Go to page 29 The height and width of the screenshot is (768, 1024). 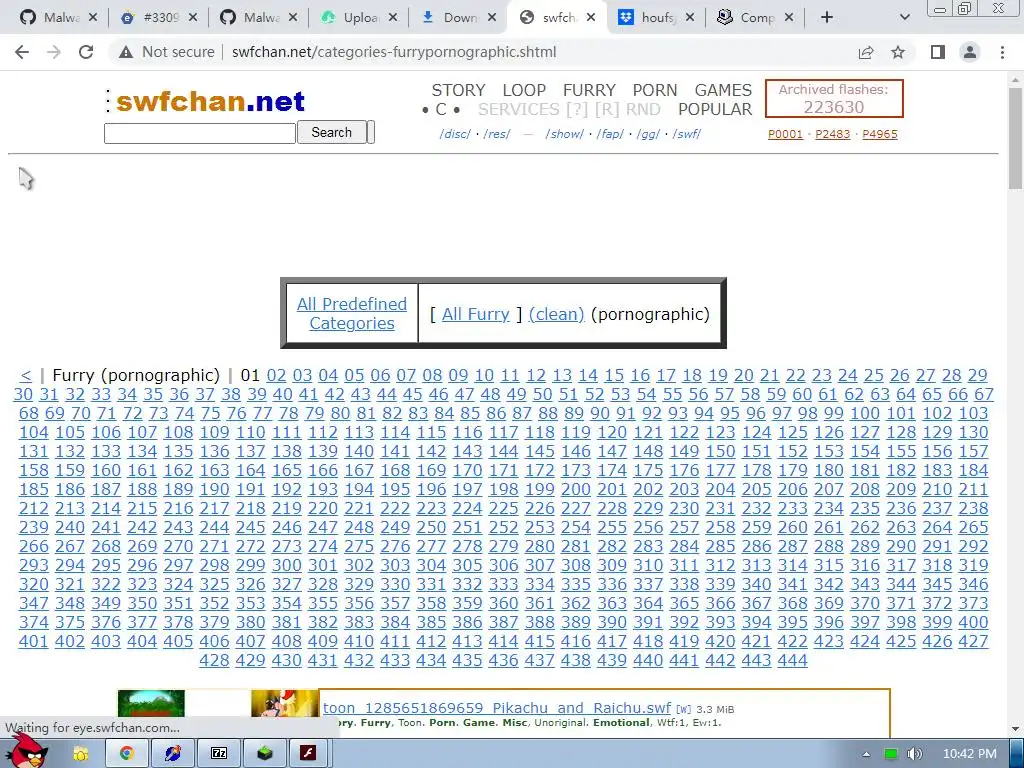(977, 376)
